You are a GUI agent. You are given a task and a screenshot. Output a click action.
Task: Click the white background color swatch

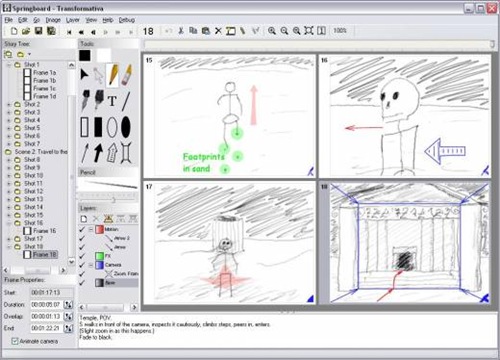coord(104,55)
